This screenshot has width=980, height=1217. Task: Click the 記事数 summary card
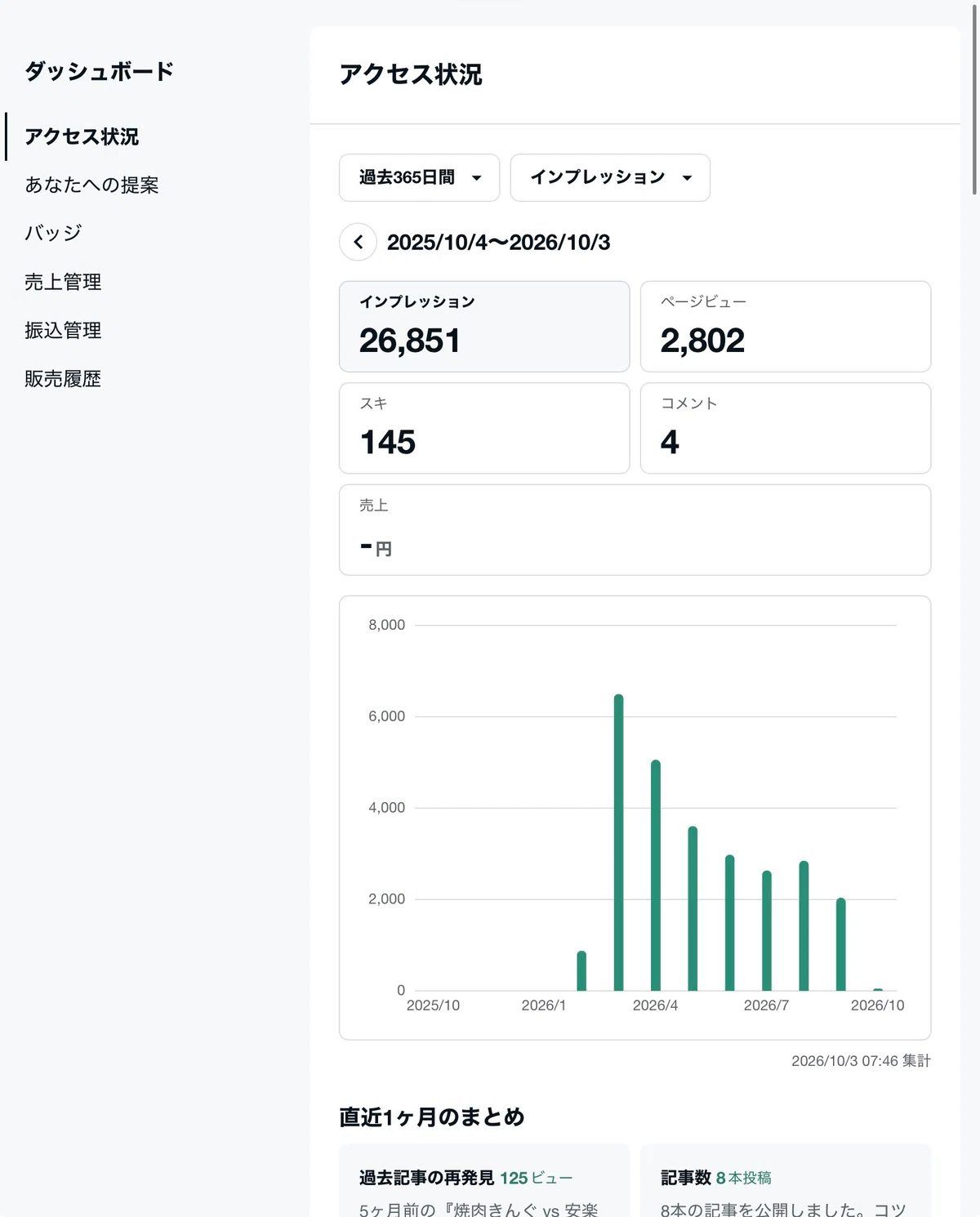tap(786, 1181)
